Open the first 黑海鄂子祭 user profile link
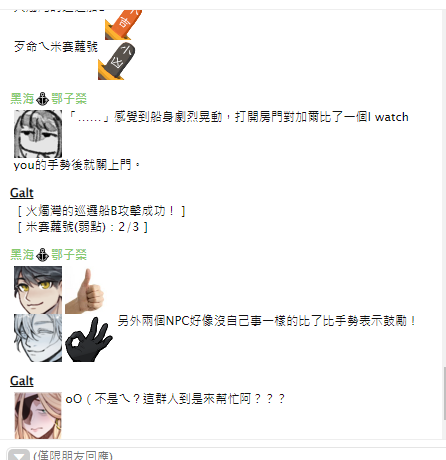446x460 pixels. (49, 99)
